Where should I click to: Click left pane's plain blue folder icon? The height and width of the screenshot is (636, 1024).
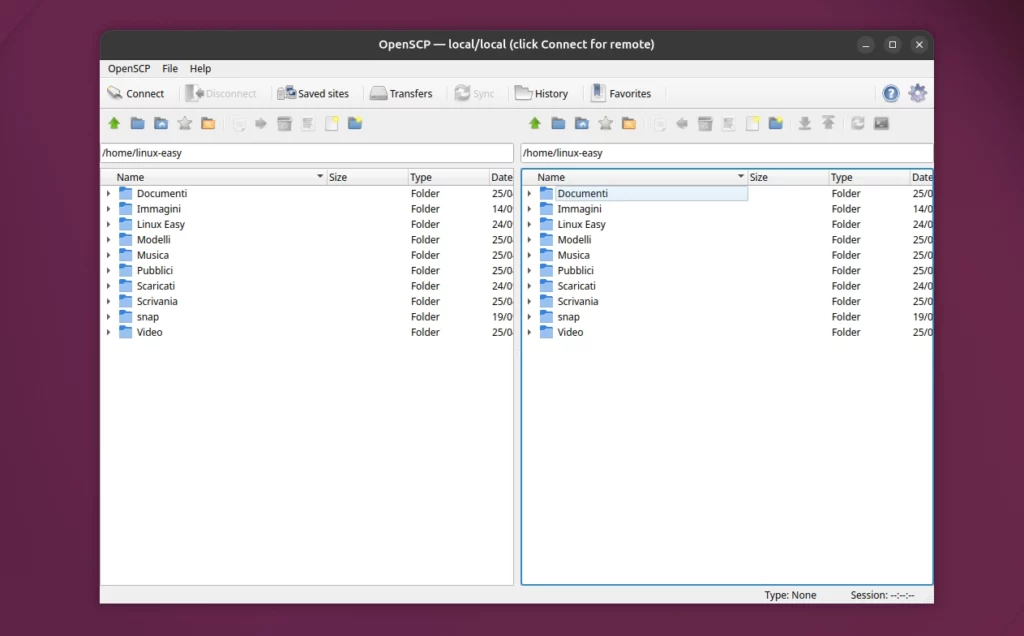click(x=137, y=123)
